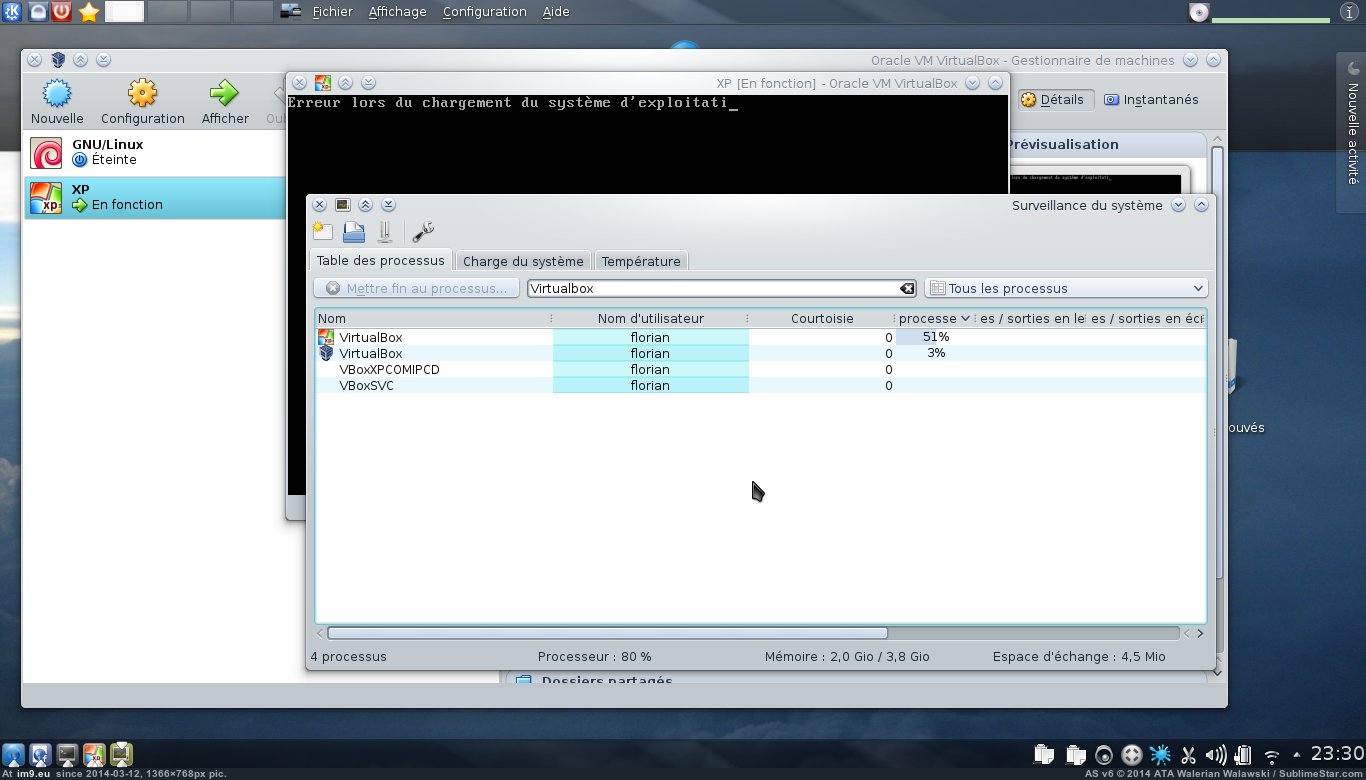The width and height of the screenshot is (1366, 780).
Task: Click the volume speaker tray icon
Action: pos(1216,755)
